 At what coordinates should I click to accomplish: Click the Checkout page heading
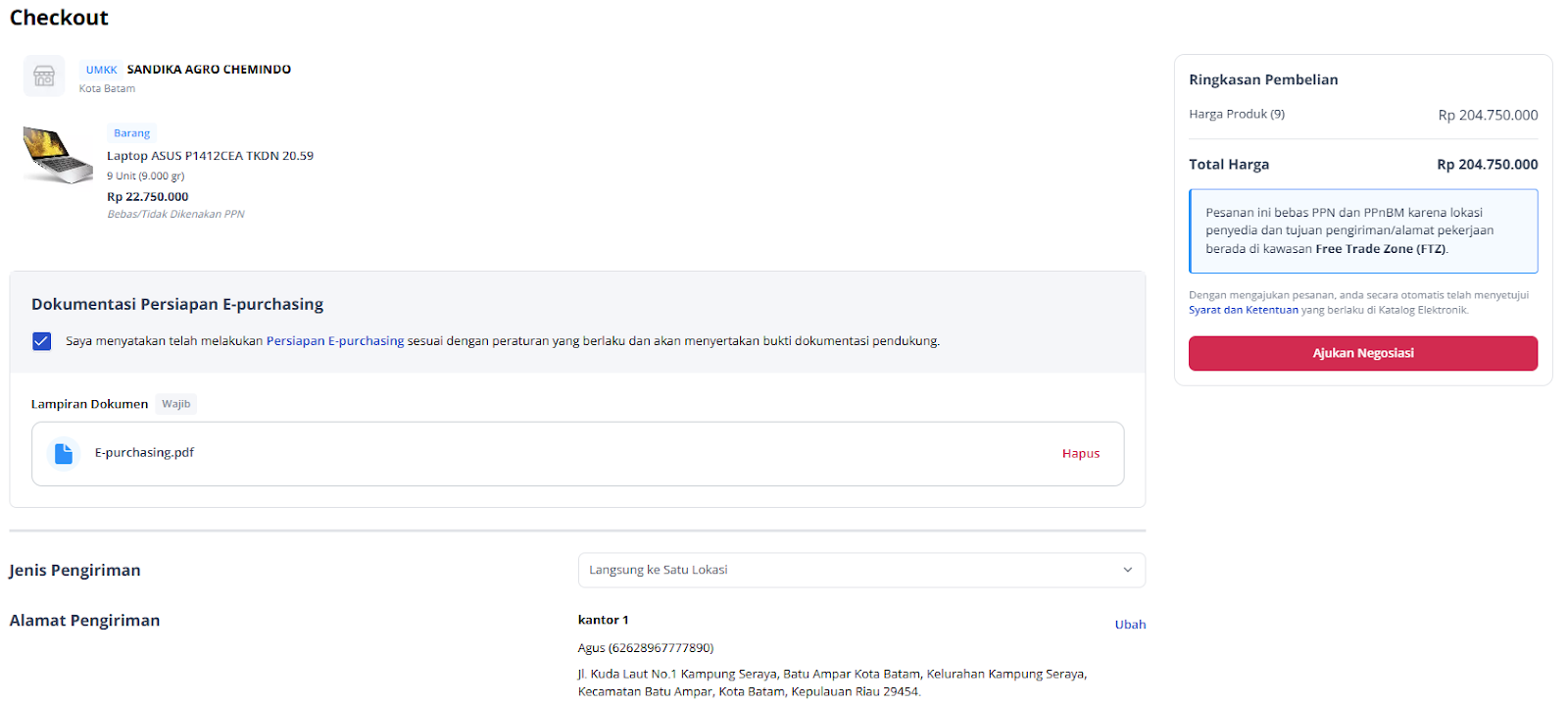click(x=59, y=18)
